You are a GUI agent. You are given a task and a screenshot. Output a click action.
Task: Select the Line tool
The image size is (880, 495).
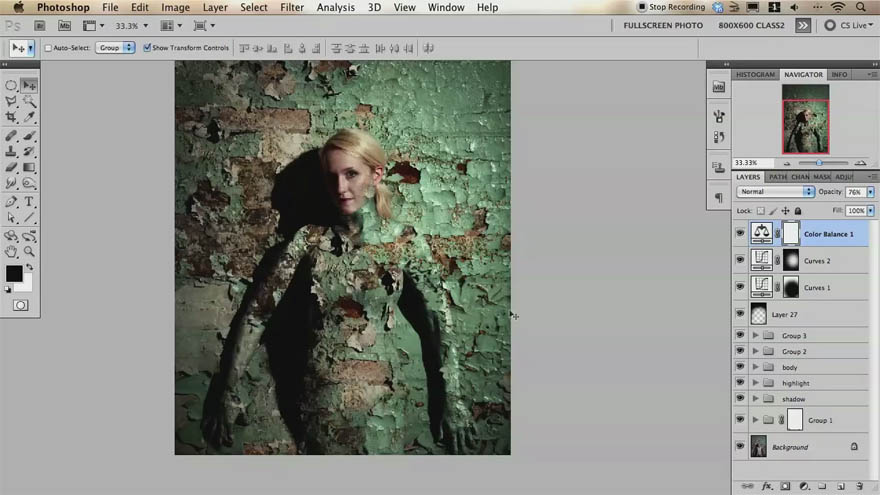[29, 217]
